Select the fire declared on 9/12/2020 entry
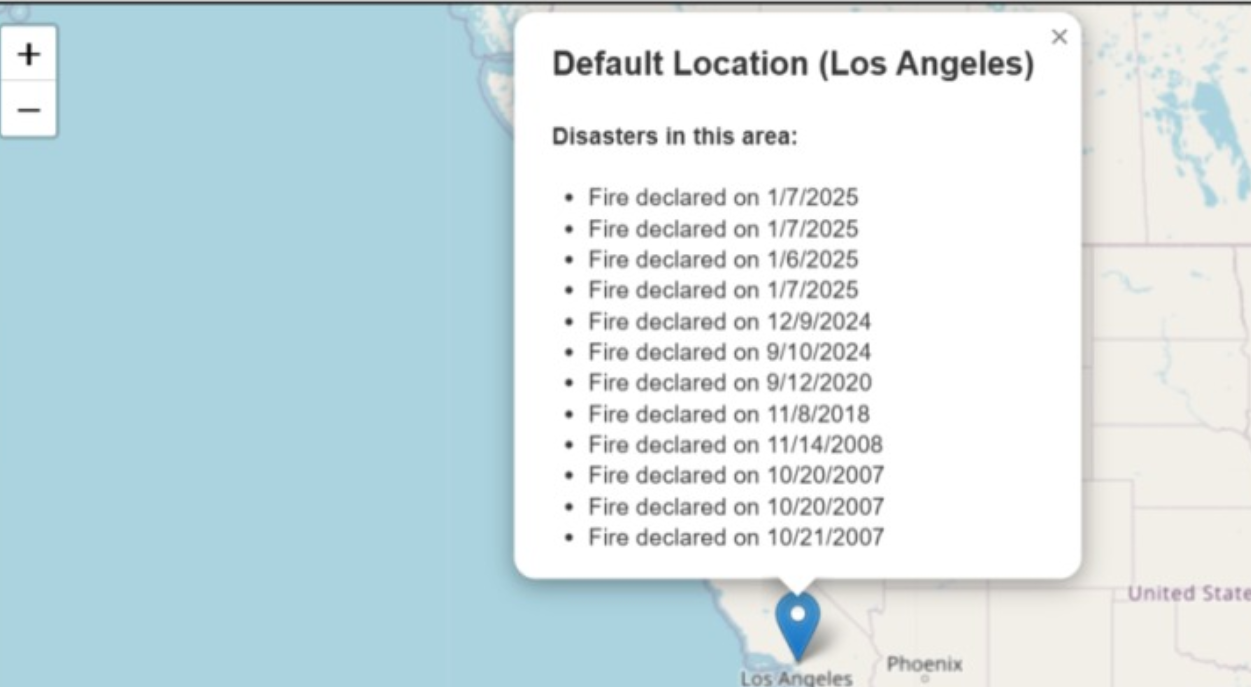Viewport: 1251px width, 687px height. (729, 383)
